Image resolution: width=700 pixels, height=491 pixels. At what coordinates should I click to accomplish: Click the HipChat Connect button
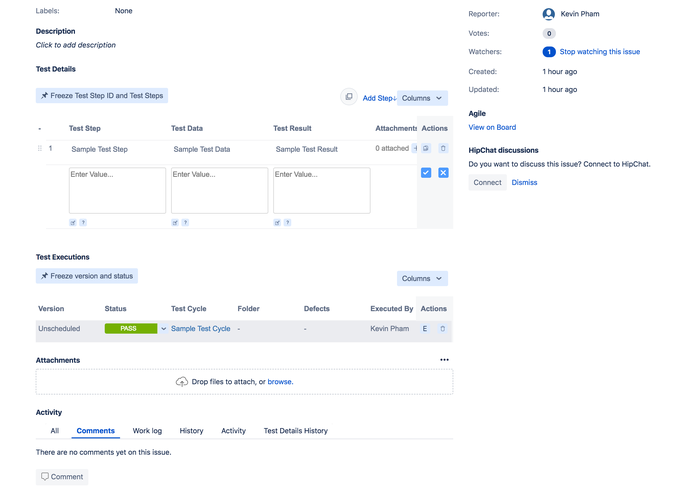click(x=488, y=183)
